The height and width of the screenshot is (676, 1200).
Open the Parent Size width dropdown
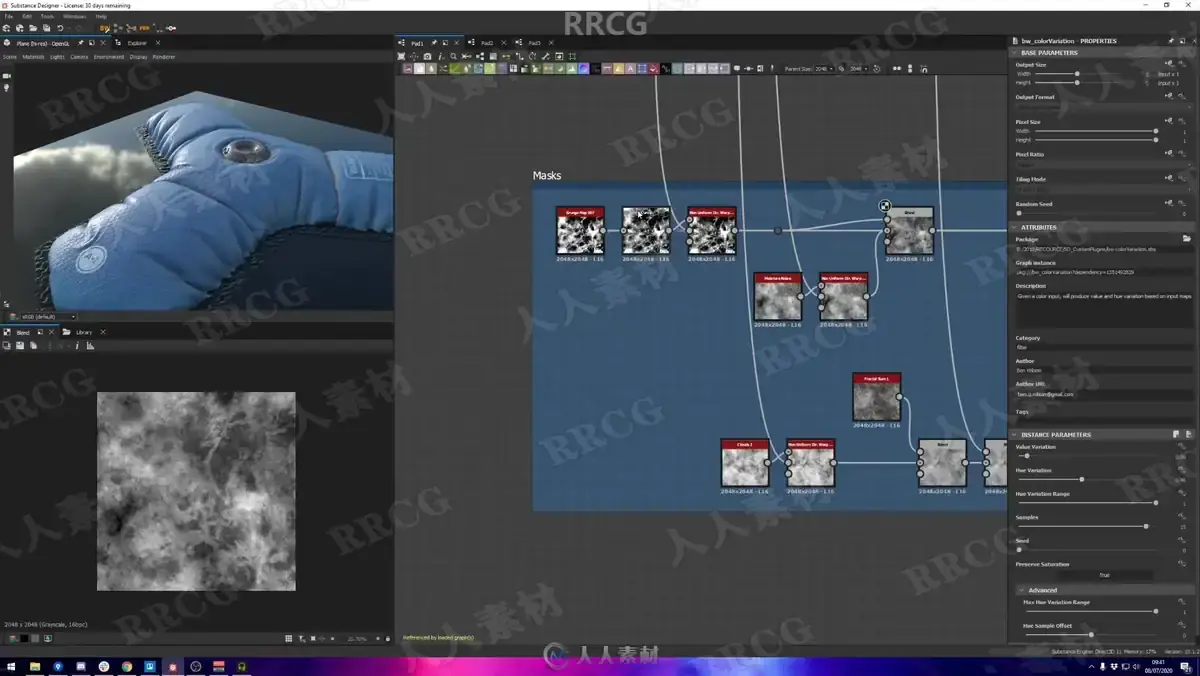(824, 69)
